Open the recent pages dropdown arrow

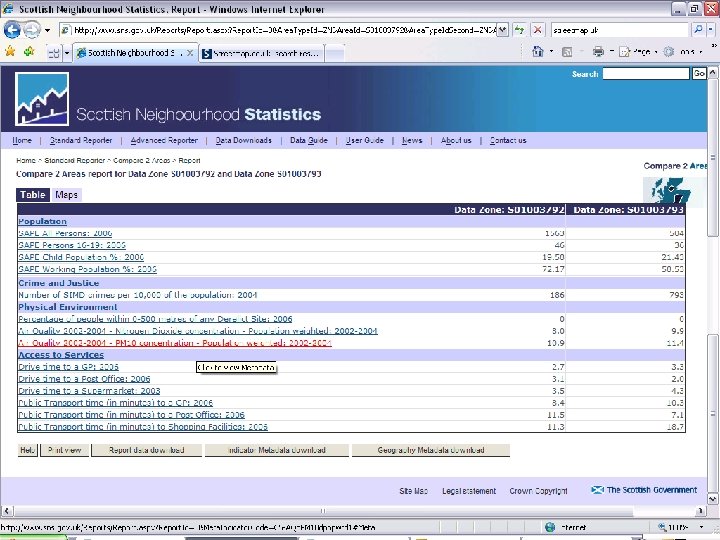(47, 31)
